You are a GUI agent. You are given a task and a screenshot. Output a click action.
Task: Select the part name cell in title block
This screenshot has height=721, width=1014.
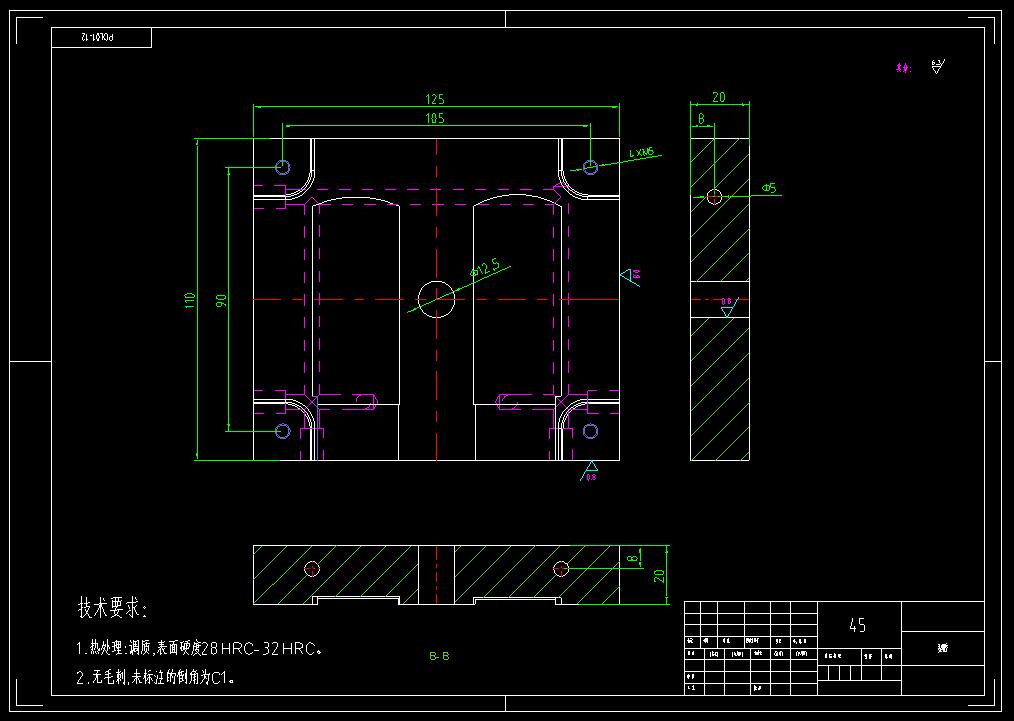tap(943, 648)
